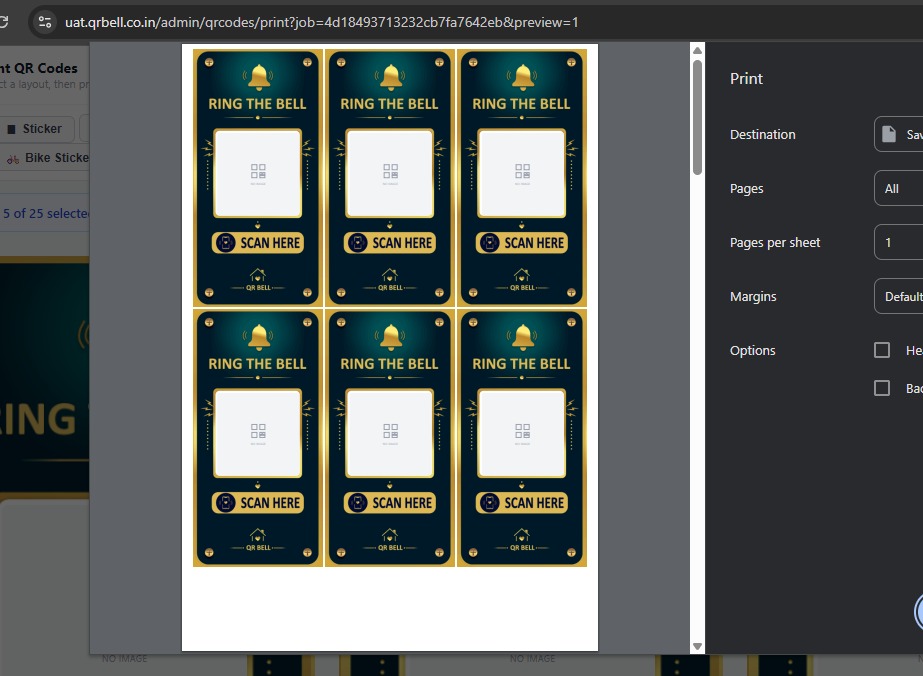Image resolution: width=923 pixels, height=676 pixels.
Task: Click the bike icon beside Bike Sticker
Action: [13, 158]
